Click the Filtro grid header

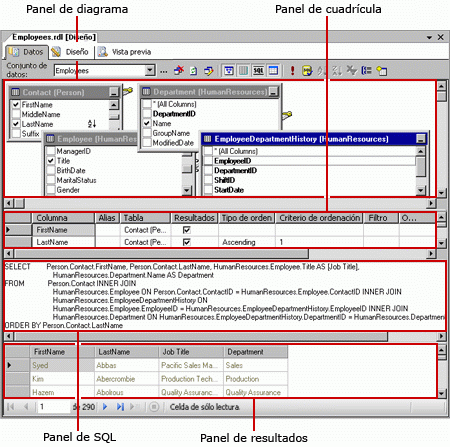[x=381, y=218]
